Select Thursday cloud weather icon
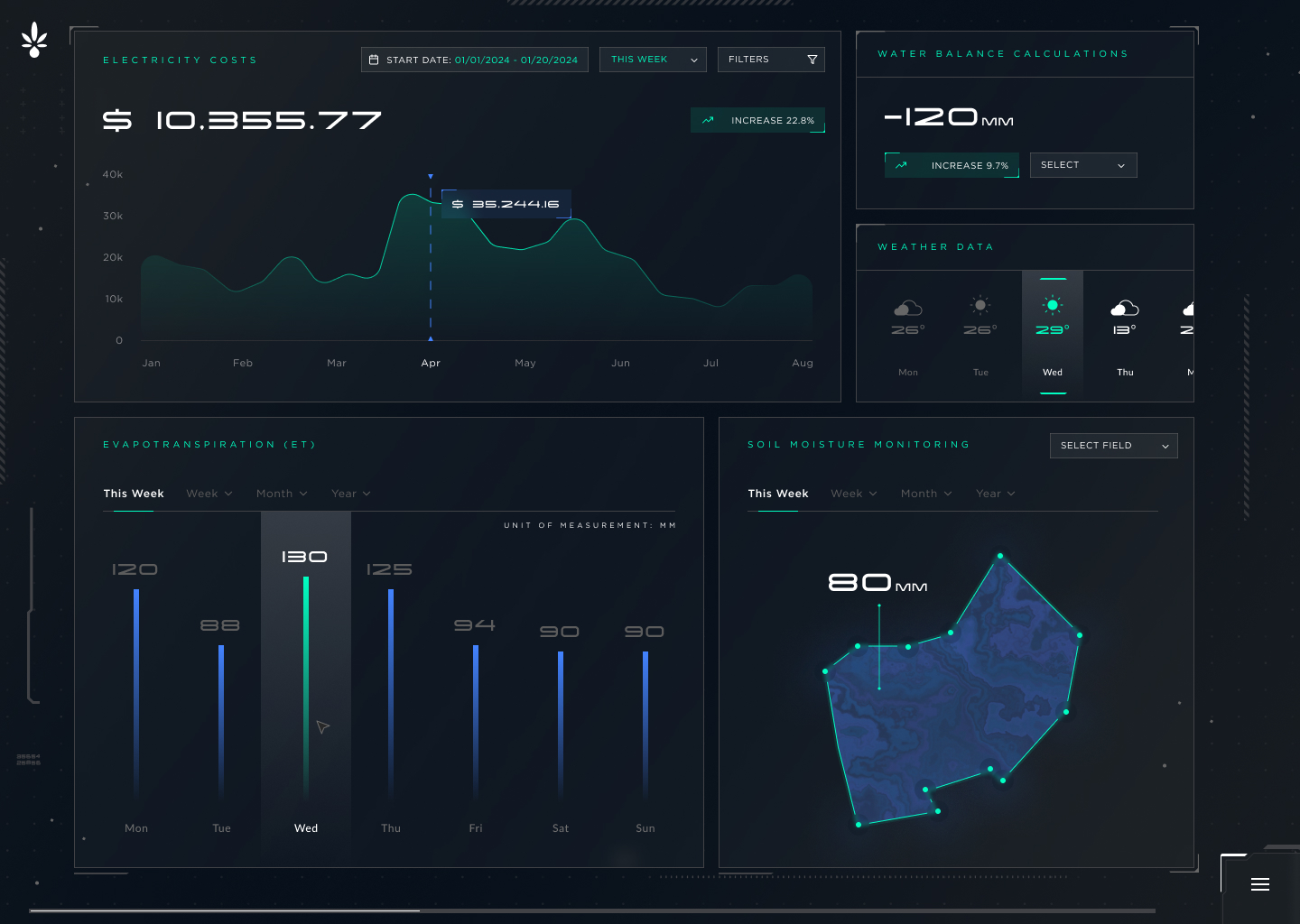 click(1125, 308)
